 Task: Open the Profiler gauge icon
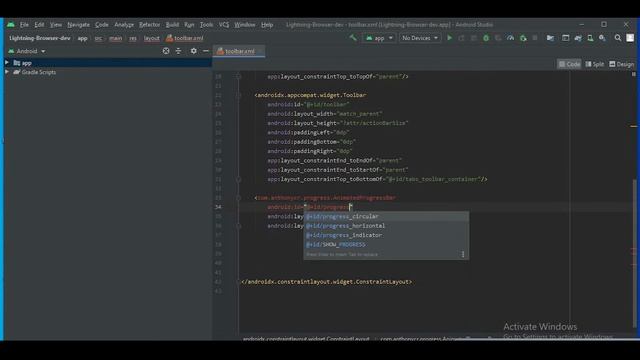pyautogui.click(x=510, y=38)
